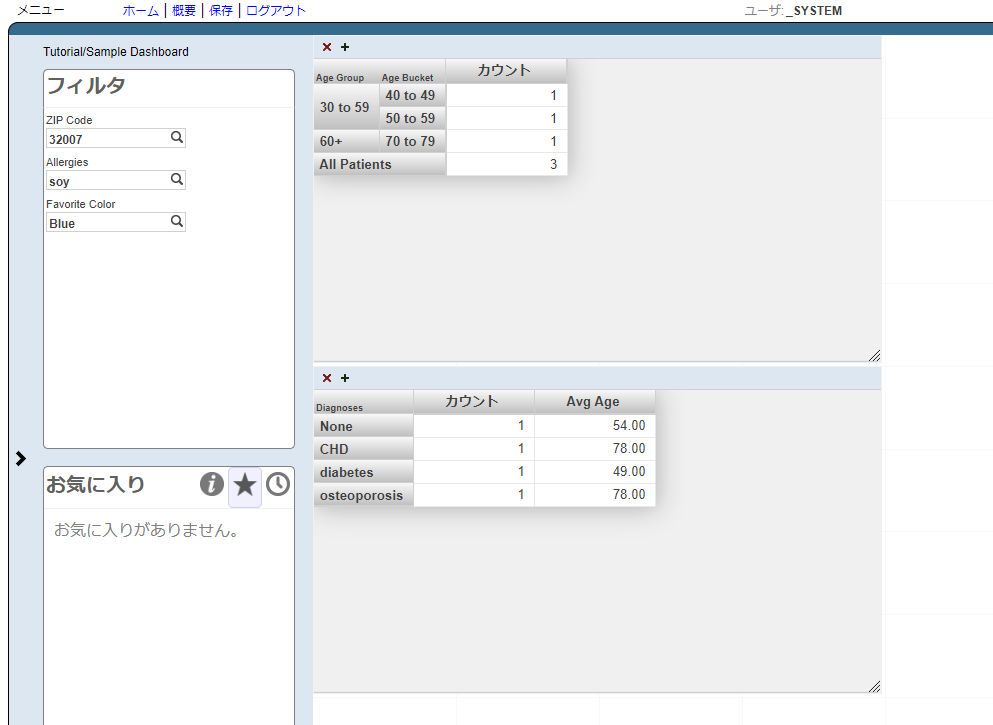Click the ZIP Code input field
Viewport: 993px width, 725px height.
click(106, 139)
